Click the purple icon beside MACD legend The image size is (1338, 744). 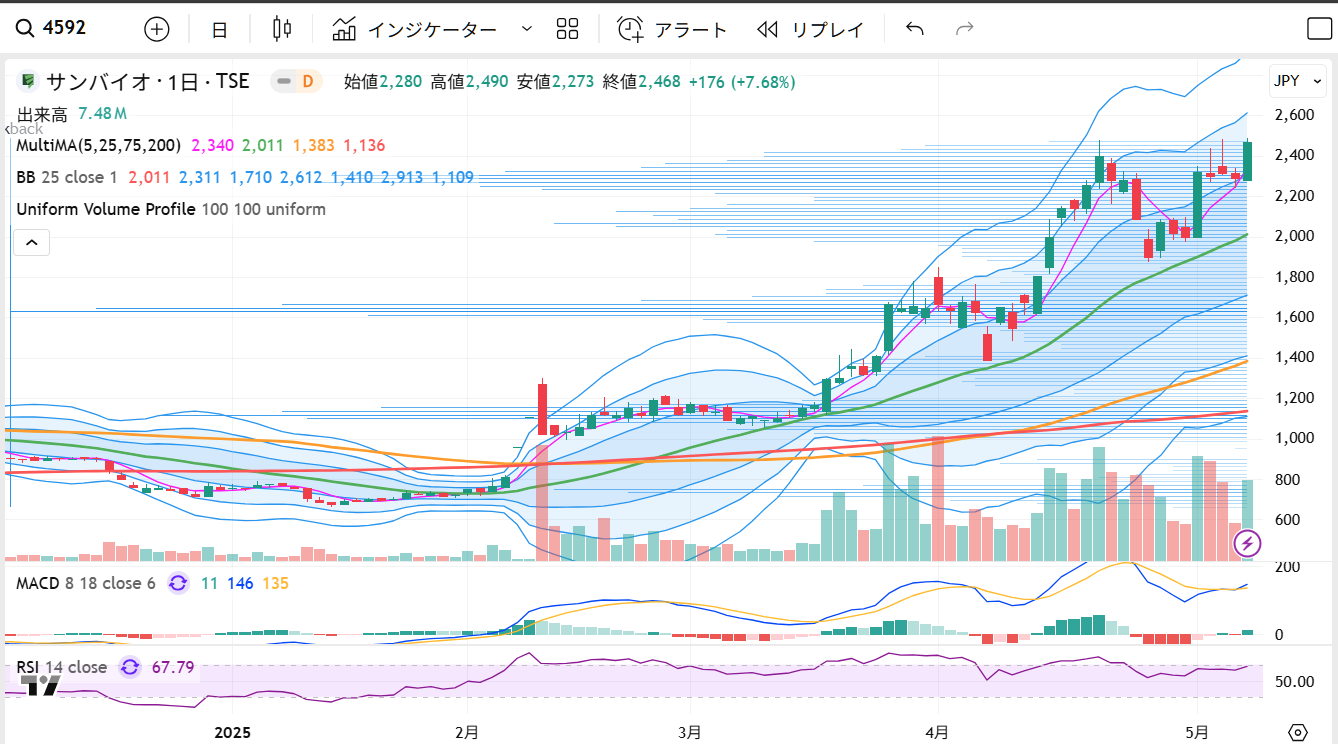tap(178, 583)
